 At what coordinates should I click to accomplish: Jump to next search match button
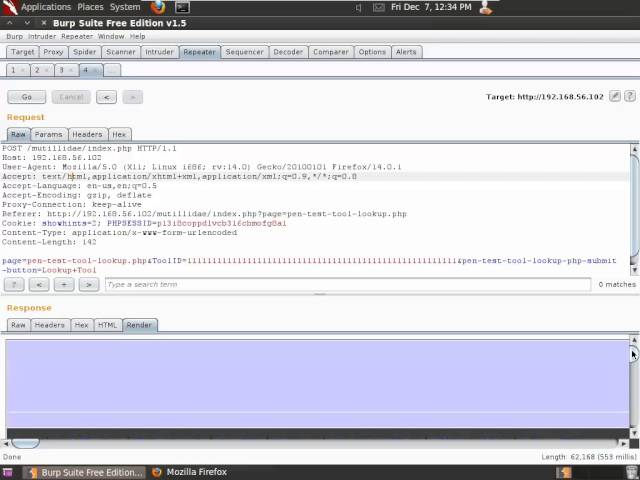pos(89,284)
